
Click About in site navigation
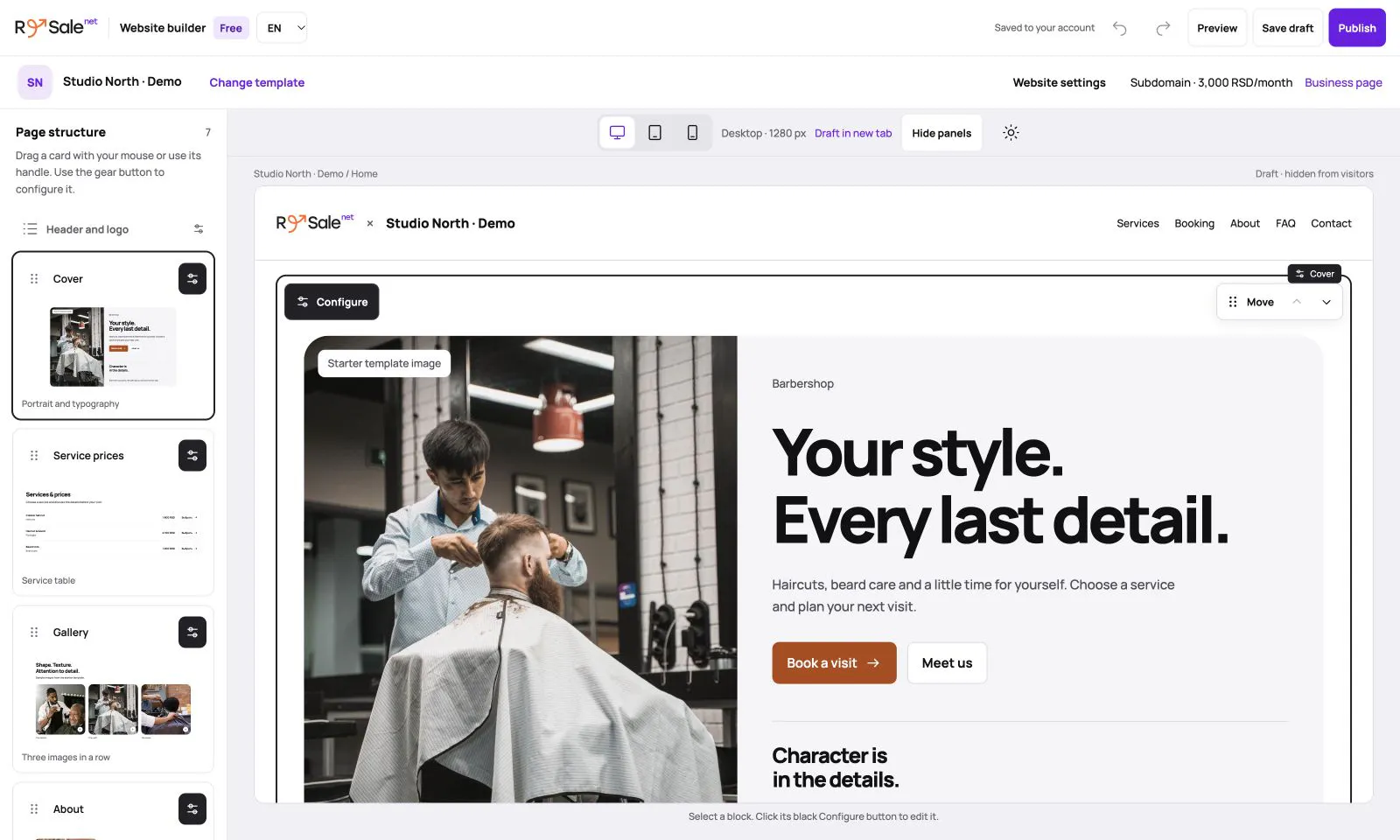coord(1245,223)
